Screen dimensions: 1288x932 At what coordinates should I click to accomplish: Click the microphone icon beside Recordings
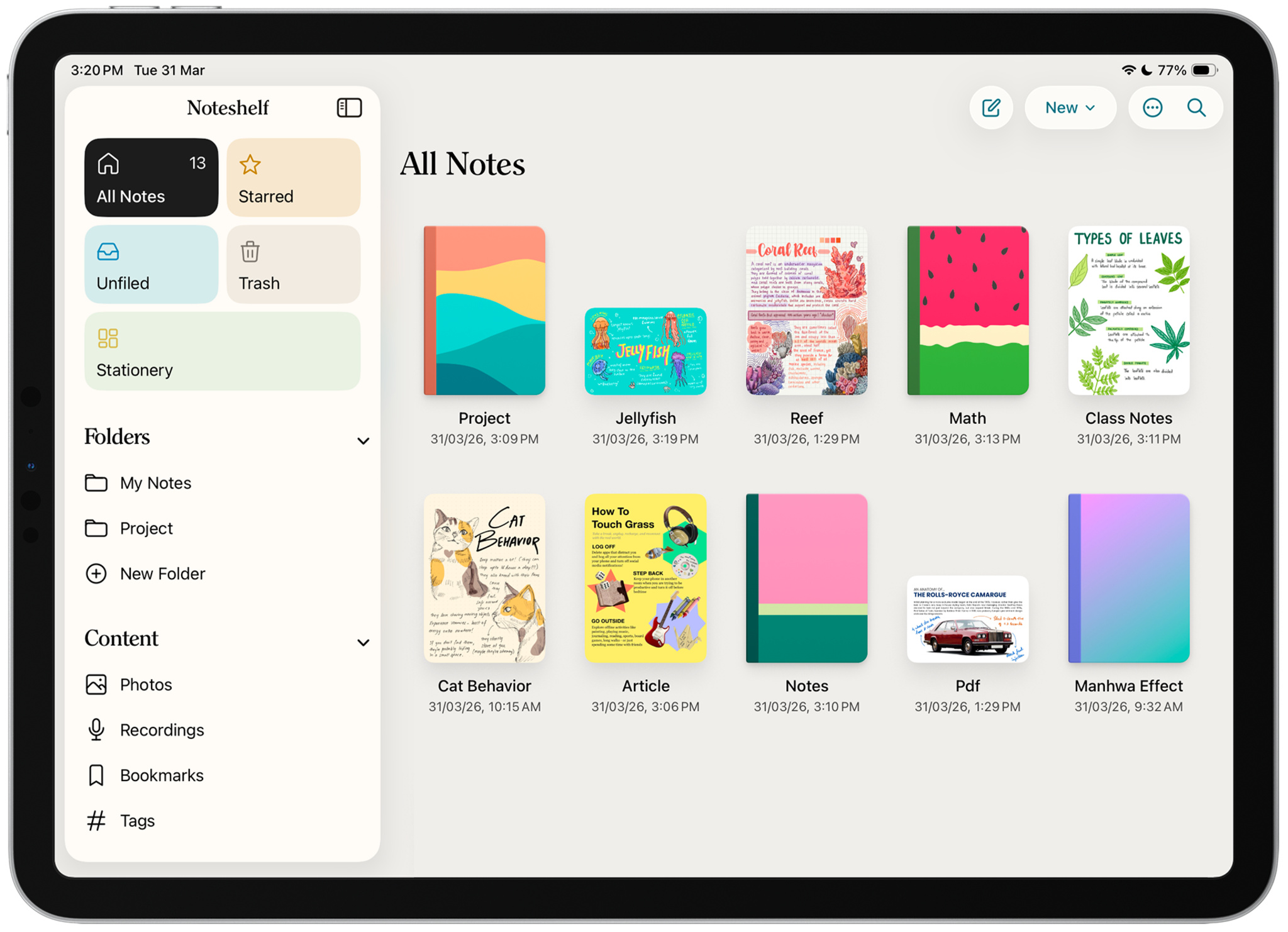[x=96, y=730]
